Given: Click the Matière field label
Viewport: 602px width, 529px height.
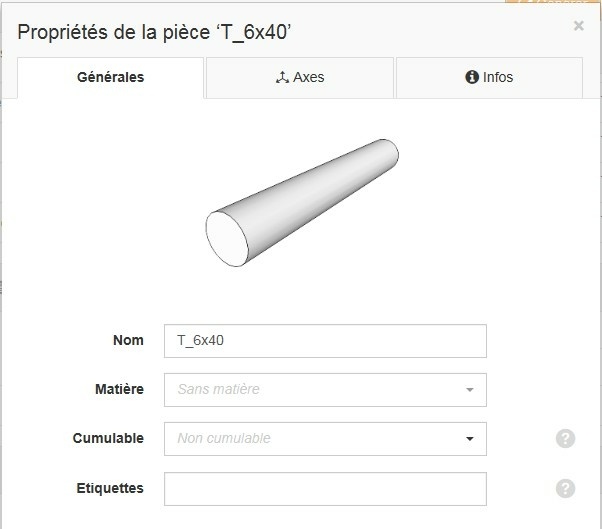Looking at the screenshot, I should pos(119,389).
